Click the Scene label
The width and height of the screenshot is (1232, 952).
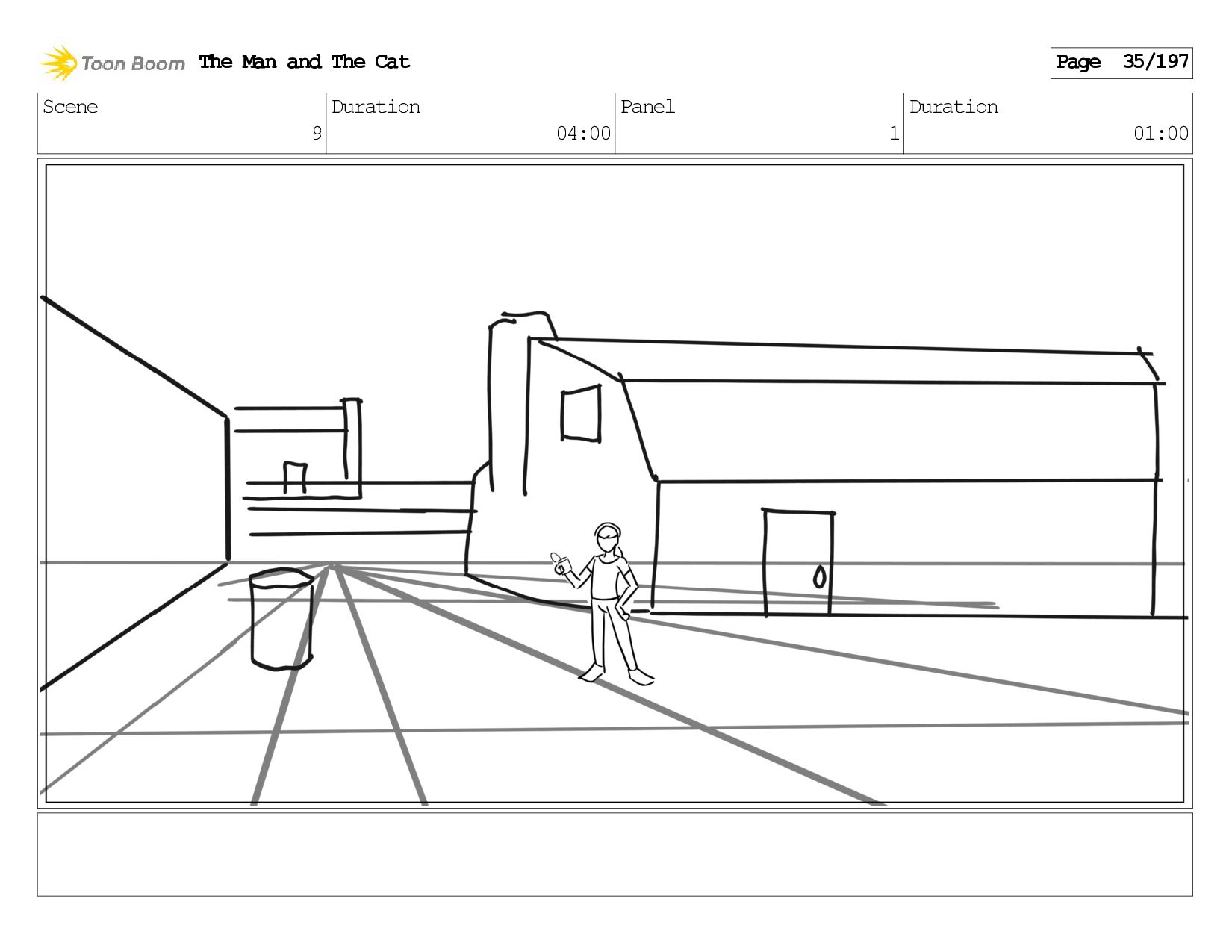[x=70, y=107]
